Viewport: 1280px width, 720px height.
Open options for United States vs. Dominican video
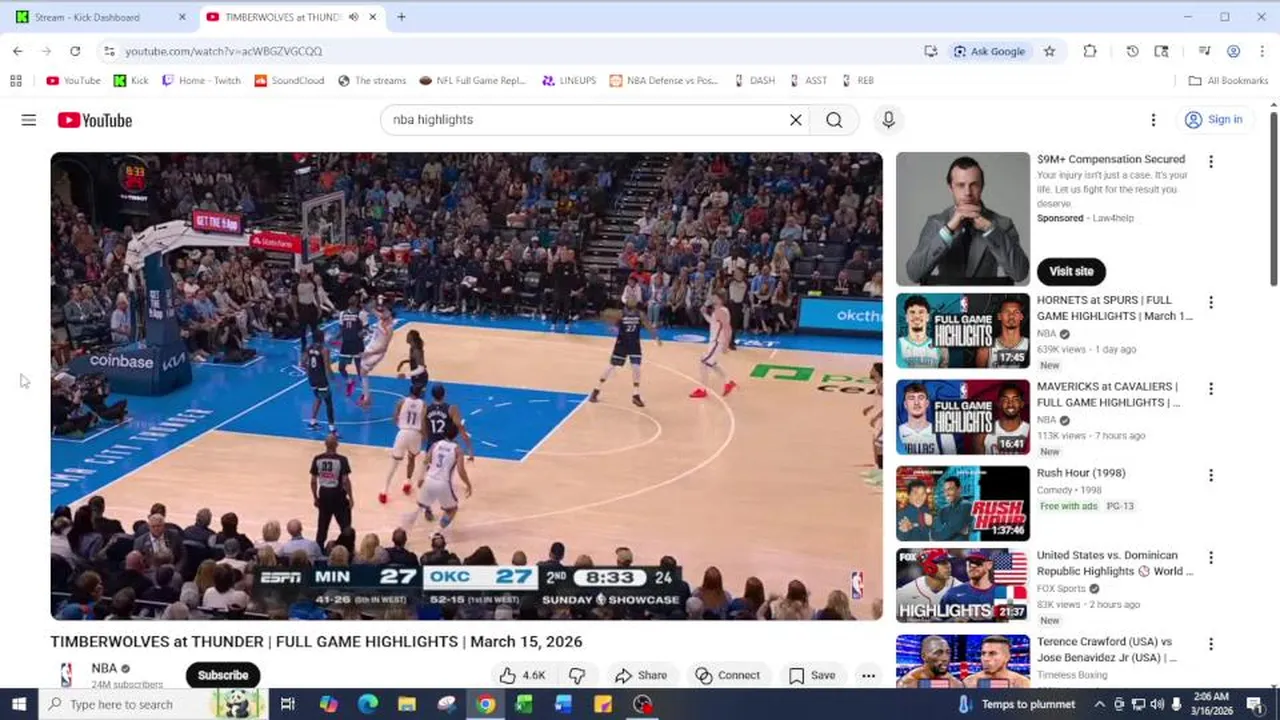[1211, 558]
